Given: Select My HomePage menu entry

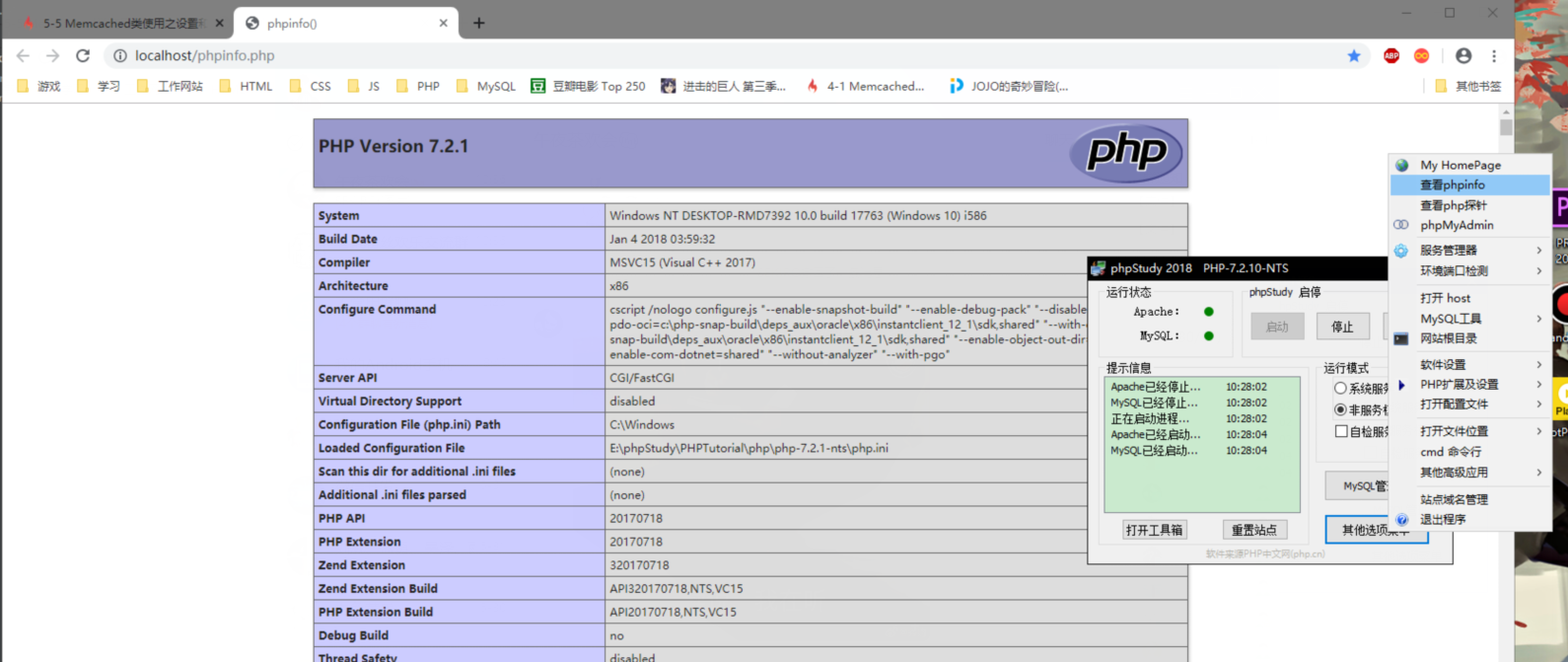Looking at the screenshot, I should pyautogui.click(x=1468, y=165).
